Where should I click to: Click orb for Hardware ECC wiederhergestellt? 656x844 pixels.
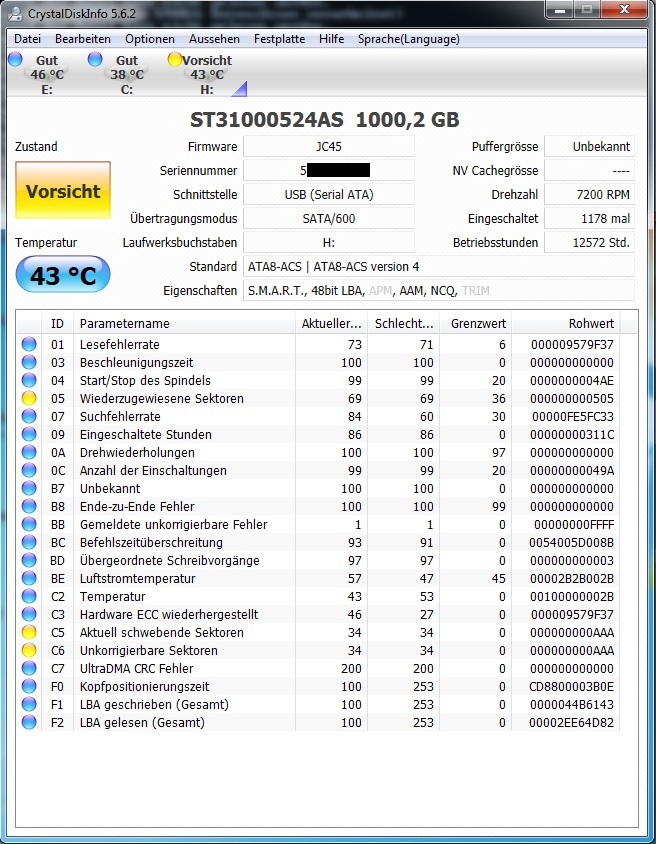29,615
